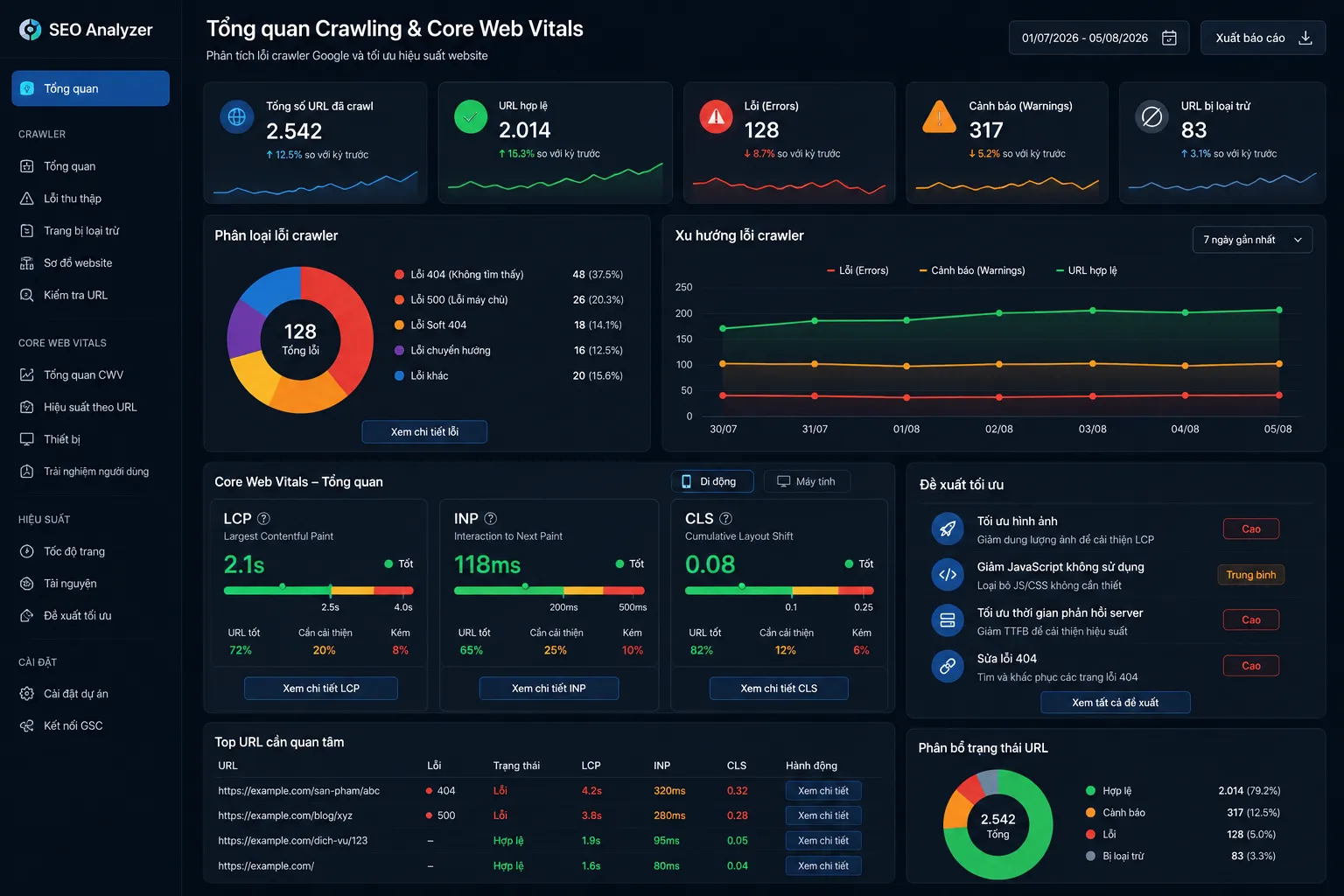Open the 7 ngày gần nhất dropdown
Viewport: 1344px width, 896px height.
[1252, 240]
